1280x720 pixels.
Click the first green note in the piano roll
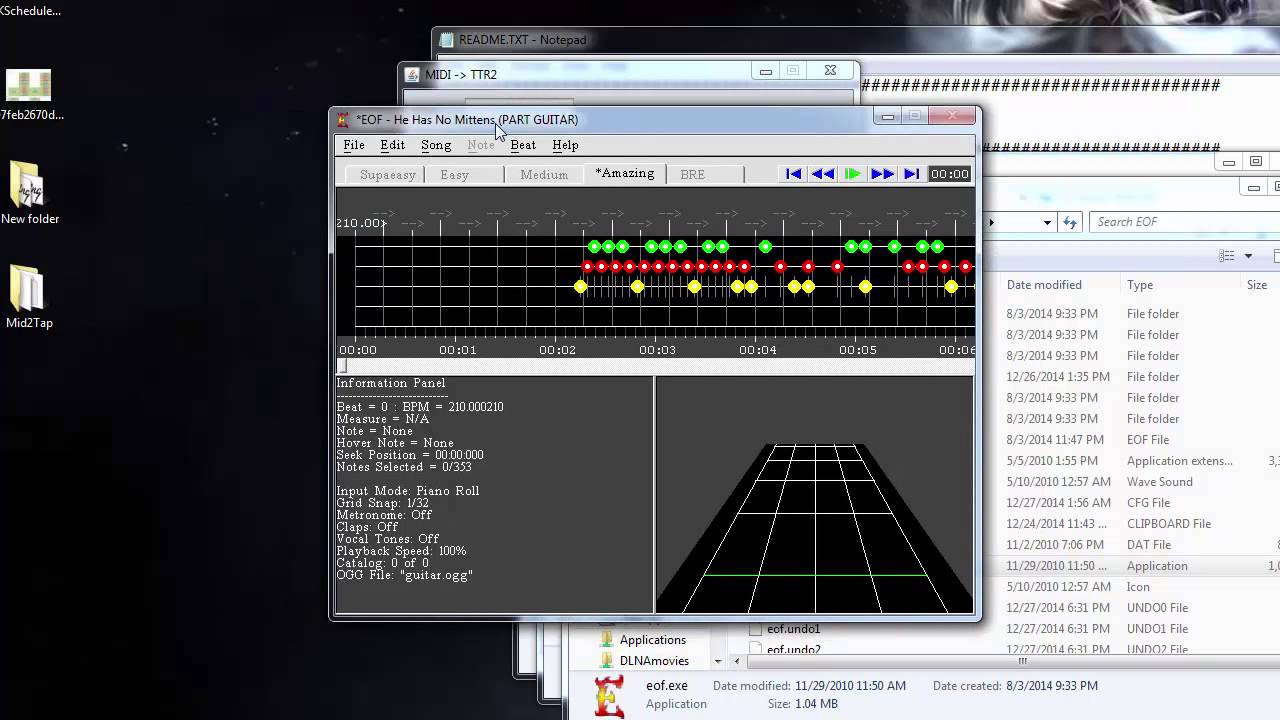594,246
